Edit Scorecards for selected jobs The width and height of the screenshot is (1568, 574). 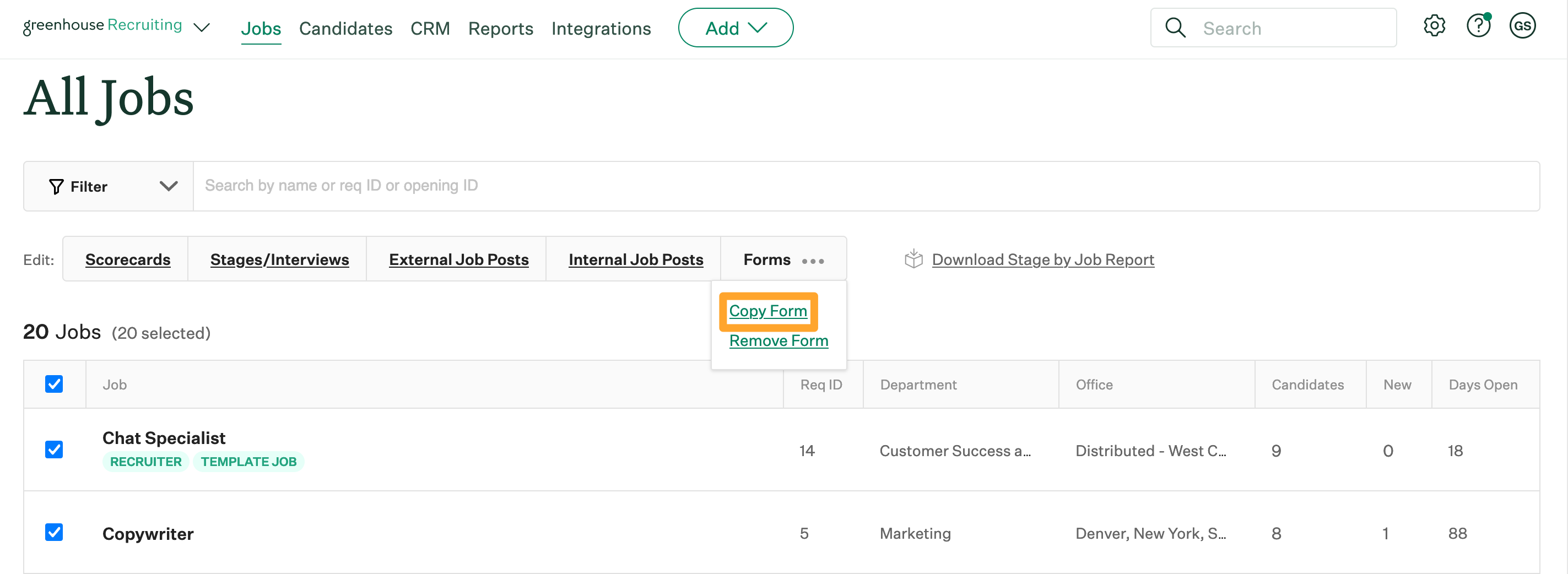(127, 260)
